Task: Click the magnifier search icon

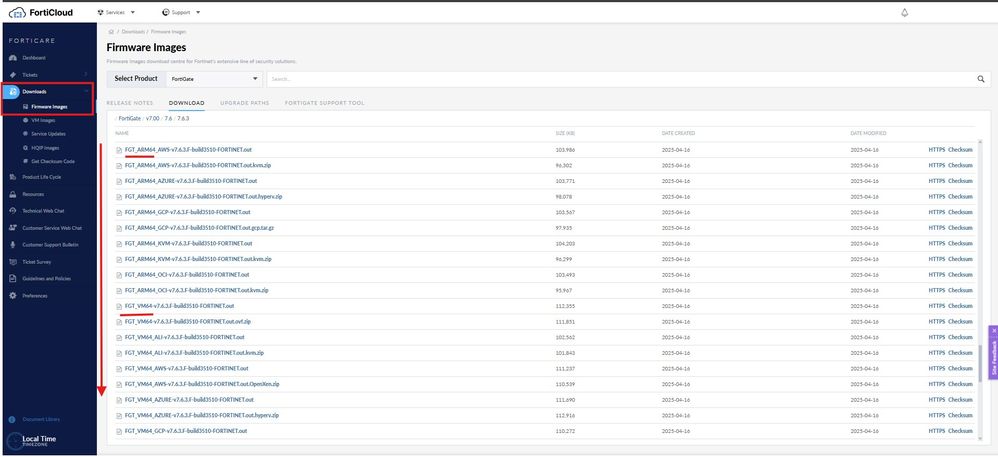Action: (981, 79)
